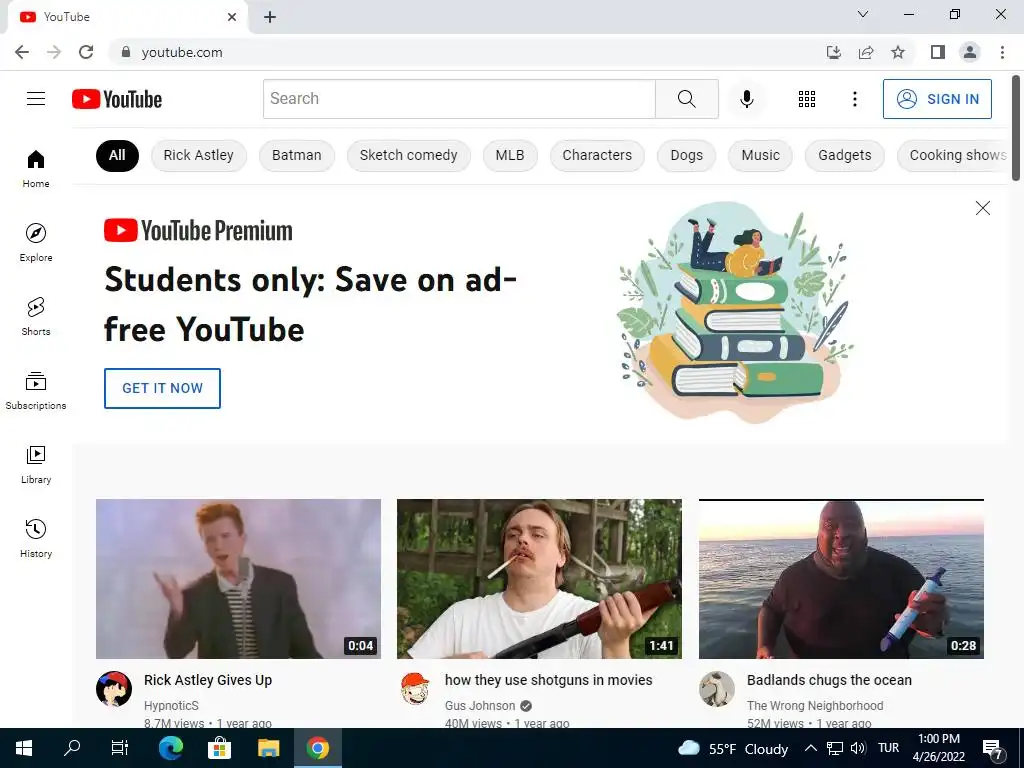
Task: Select the Dogs chip
Action: click(x=686, y=155)
